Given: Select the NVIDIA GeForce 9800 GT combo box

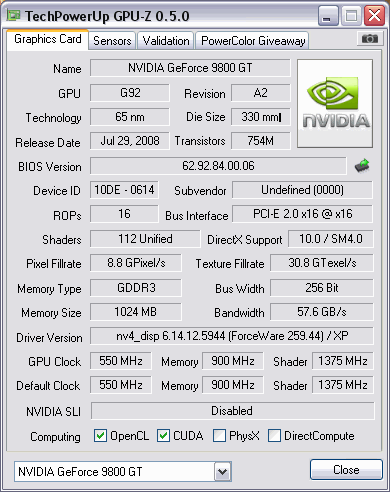Looking at the screenshot, I should click(x=123, y=472).
